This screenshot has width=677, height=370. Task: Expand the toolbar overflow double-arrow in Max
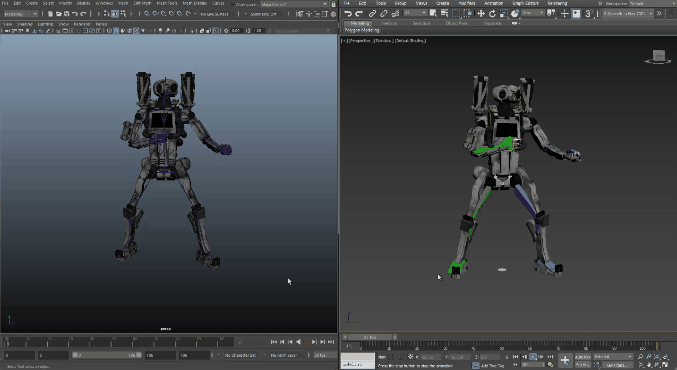click(x=659, y=13)
